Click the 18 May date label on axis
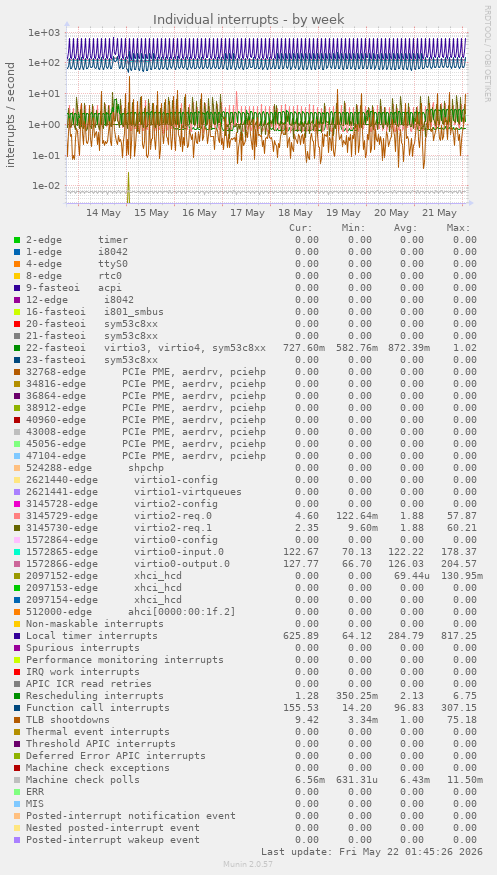Viewport: 497px width, 875px height. click(x=295, y=213)
